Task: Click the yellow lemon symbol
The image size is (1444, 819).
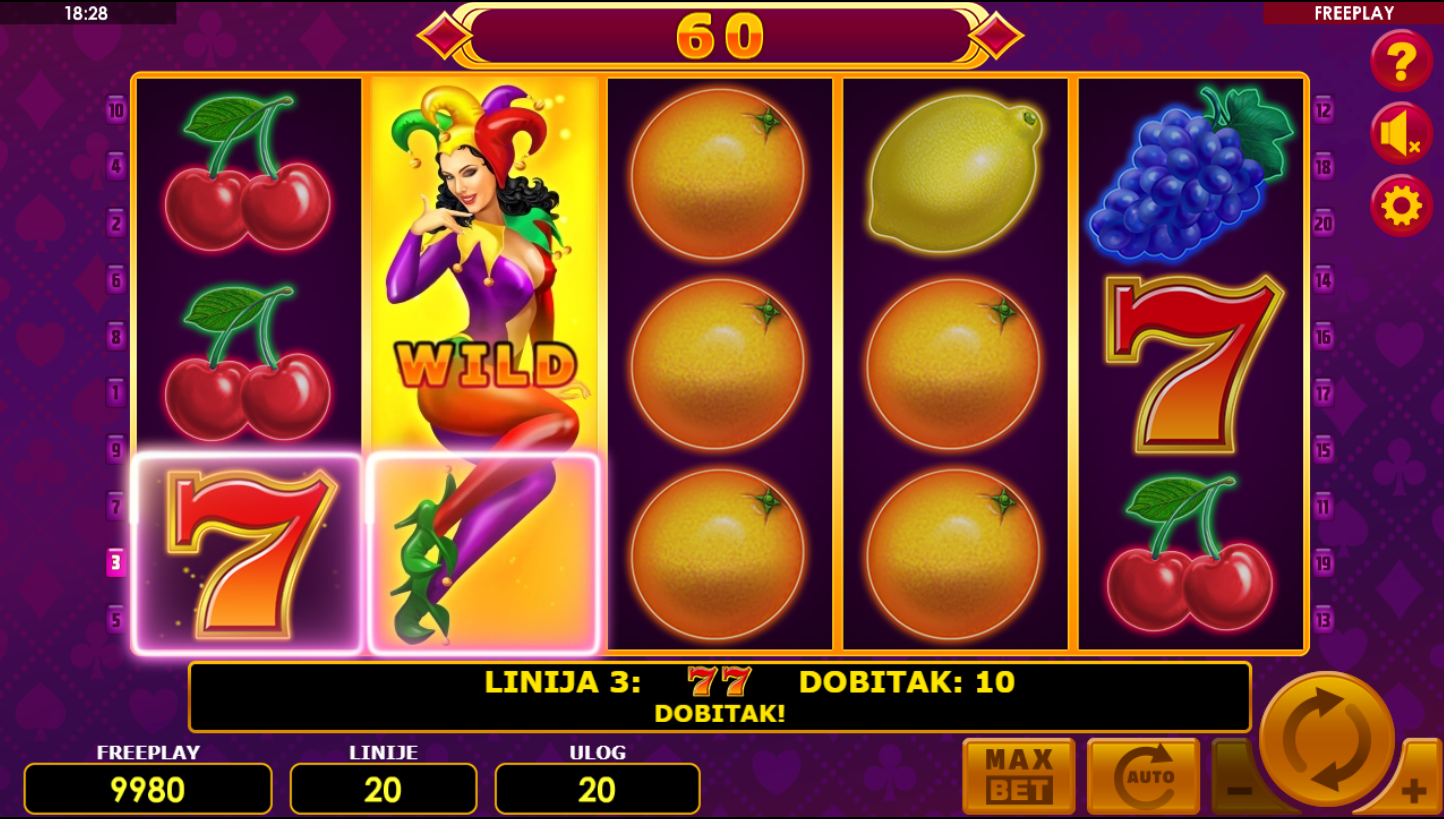Action: 955,172
